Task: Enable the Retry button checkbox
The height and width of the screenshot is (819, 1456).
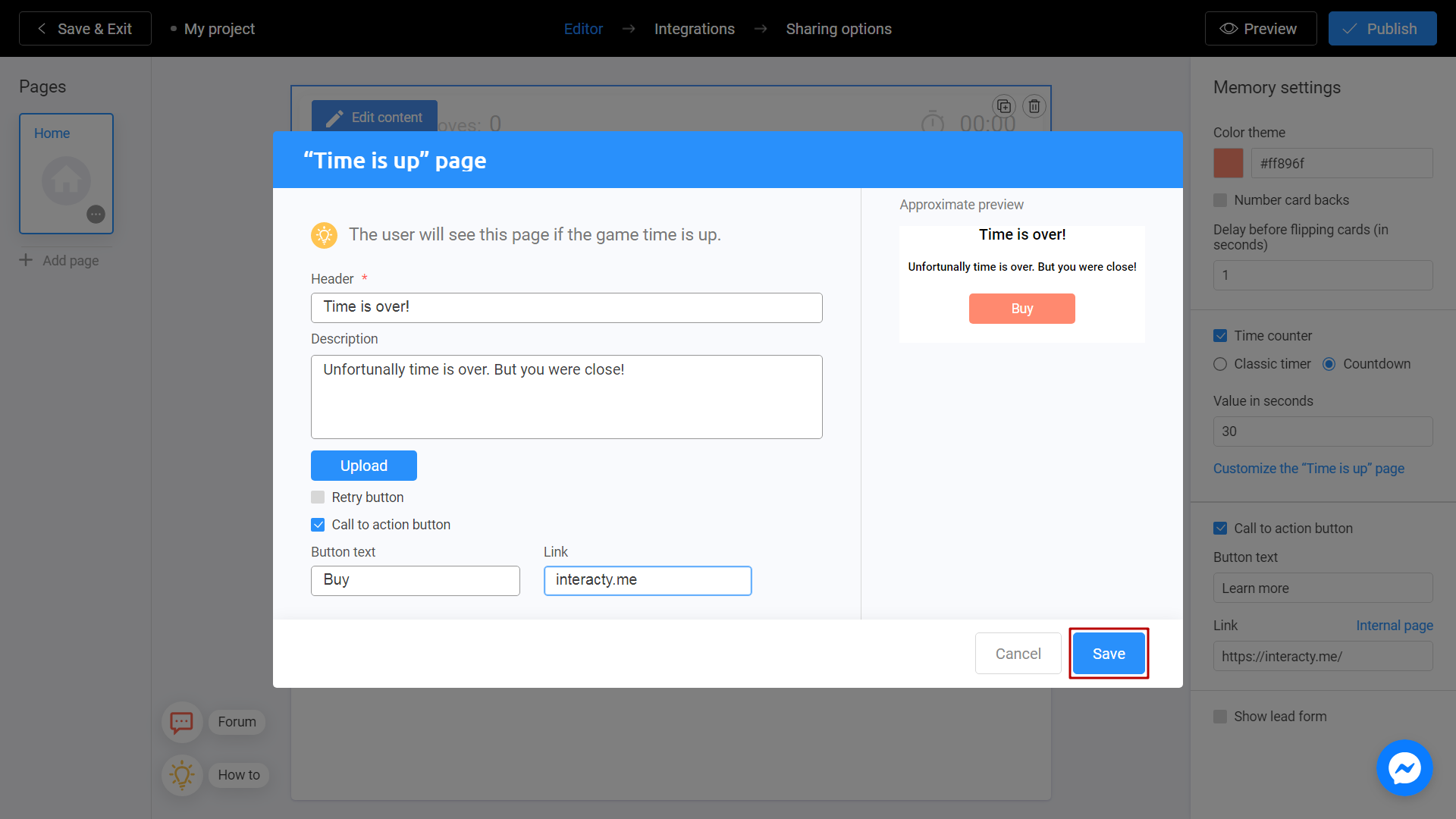Action: [x=318, y=497]
